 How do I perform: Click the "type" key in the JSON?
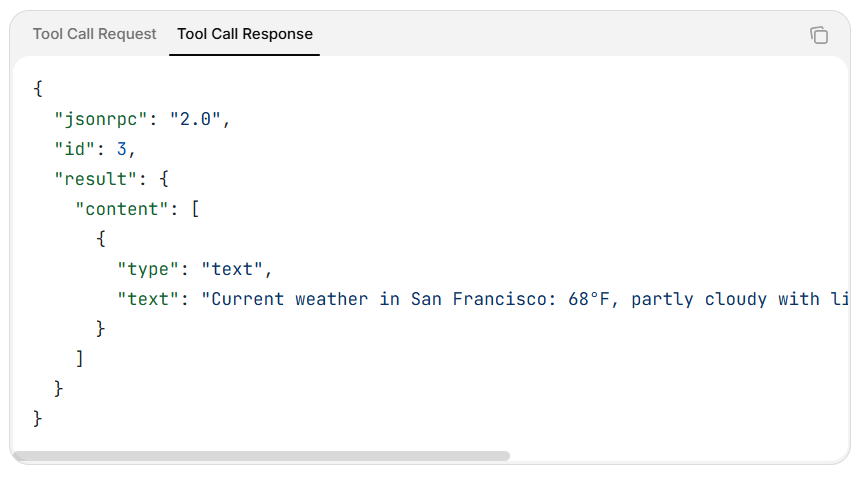click(148, 269)
